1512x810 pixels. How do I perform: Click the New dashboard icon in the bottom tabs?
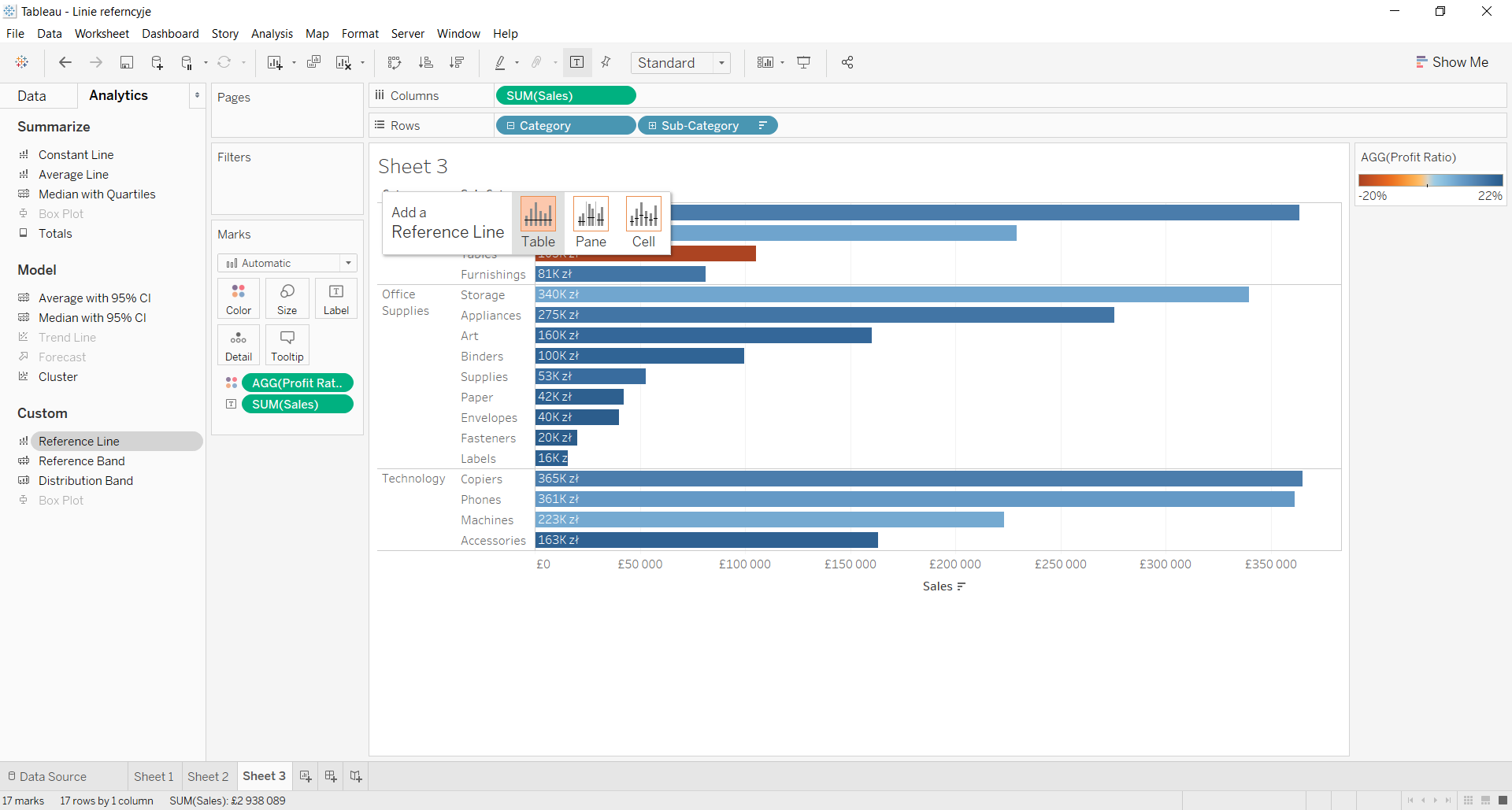coord(331,776)
